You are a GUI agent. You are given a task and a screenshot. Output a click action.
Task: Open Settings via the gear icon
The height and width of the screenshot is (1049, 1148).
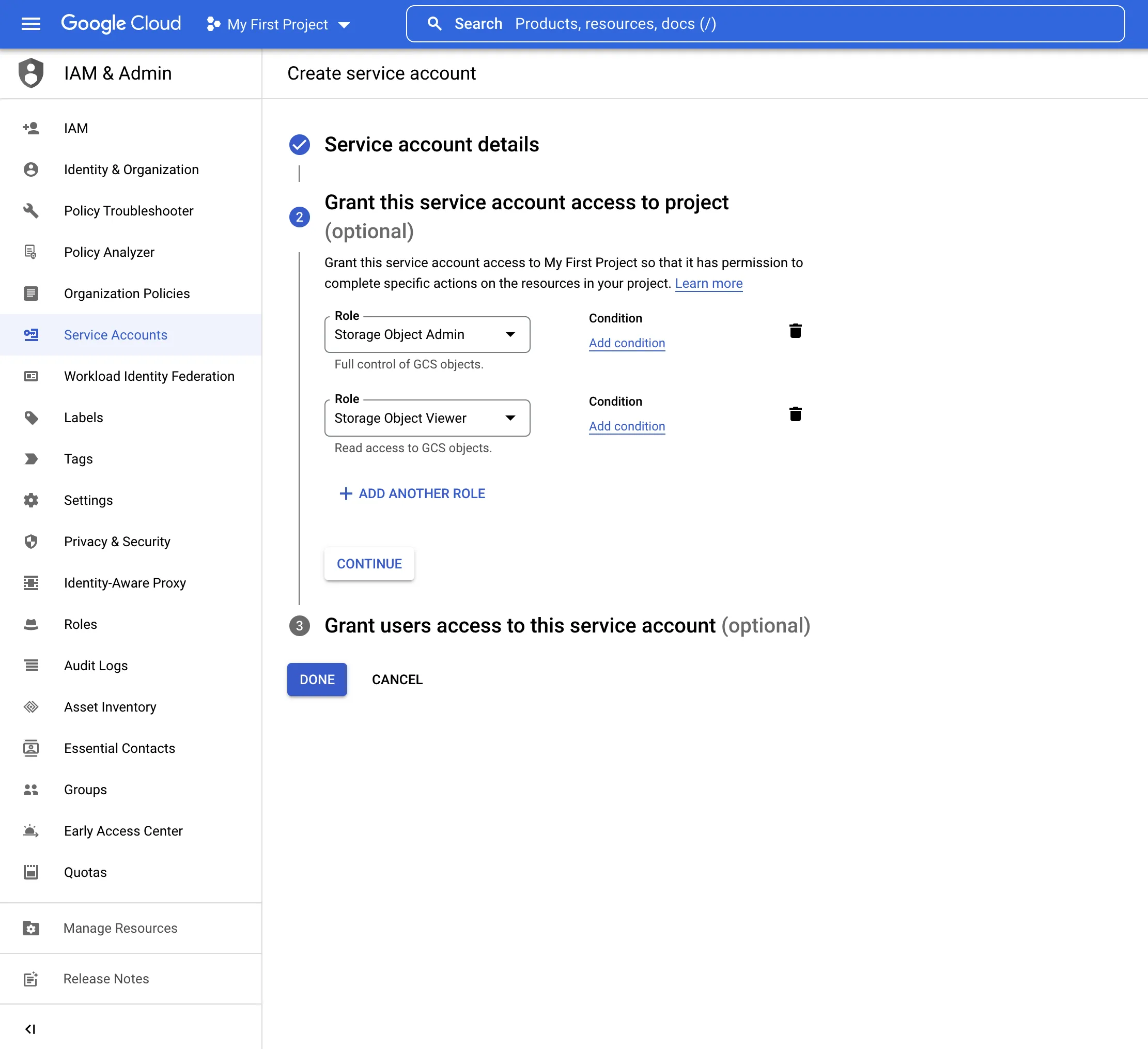[x=31, y=500]
